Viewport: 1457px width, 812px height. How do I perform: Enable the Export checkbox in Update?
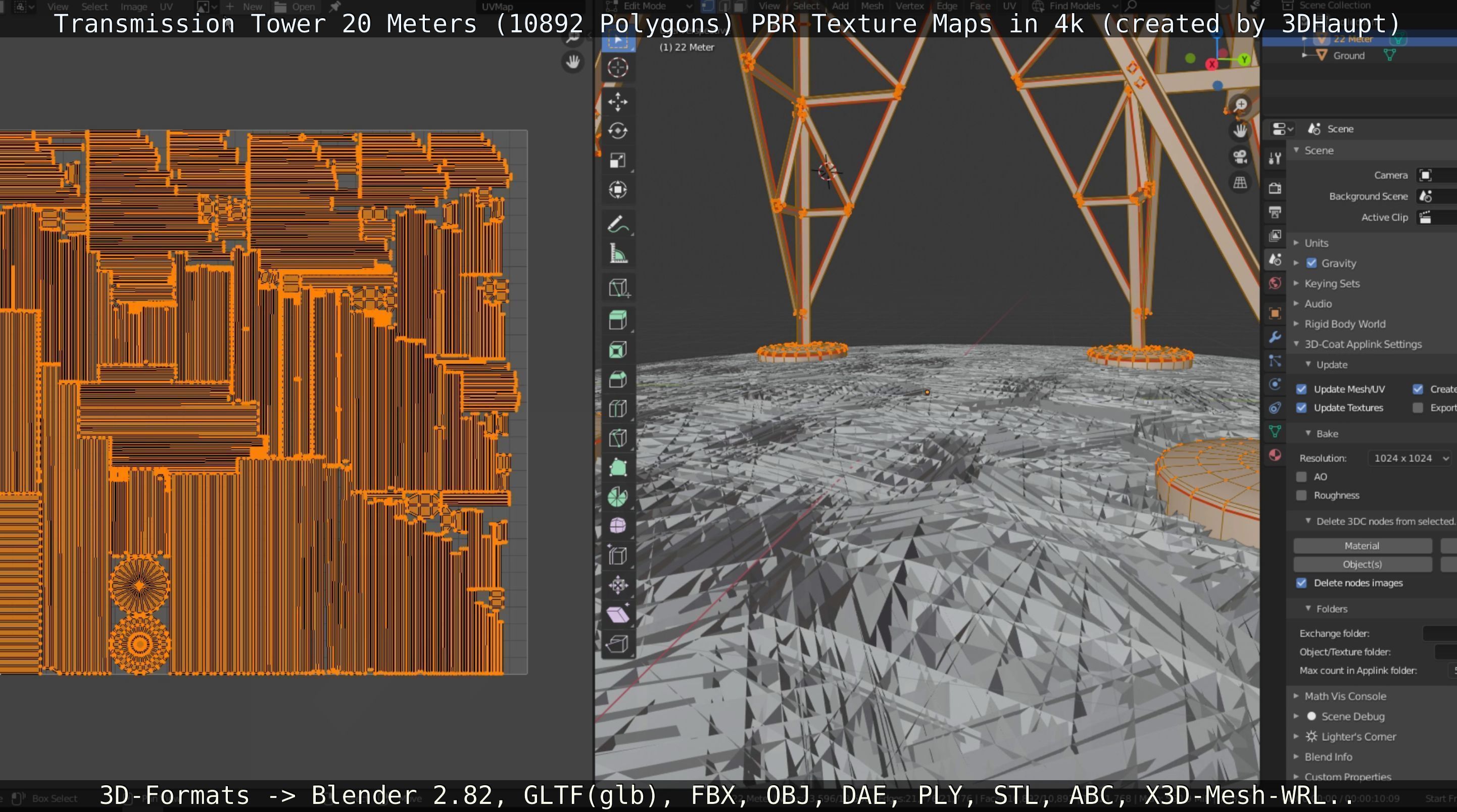[x=1418, y=408]
